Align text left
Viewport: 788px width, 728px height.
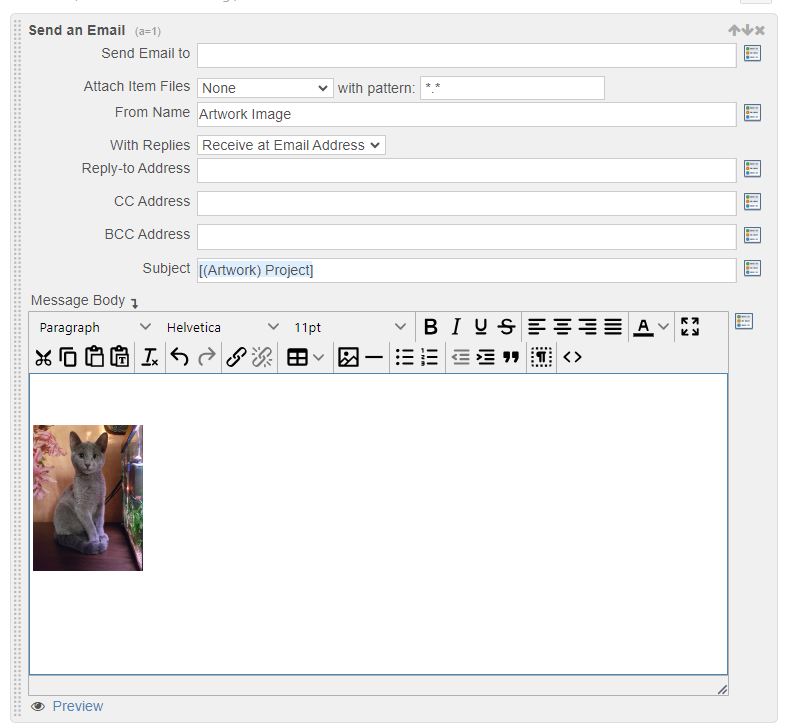[x=537, y=327]
